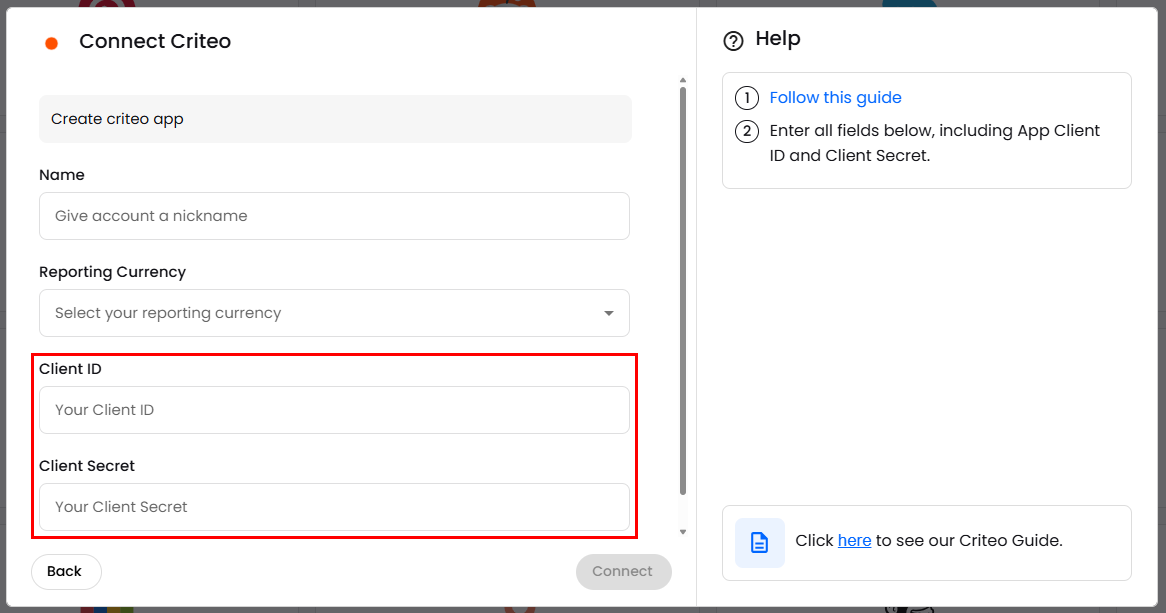This screenshot has height=613, width=1166.
Task: Click the 'Connect Criteo' heading
Action: coord(155,42)
